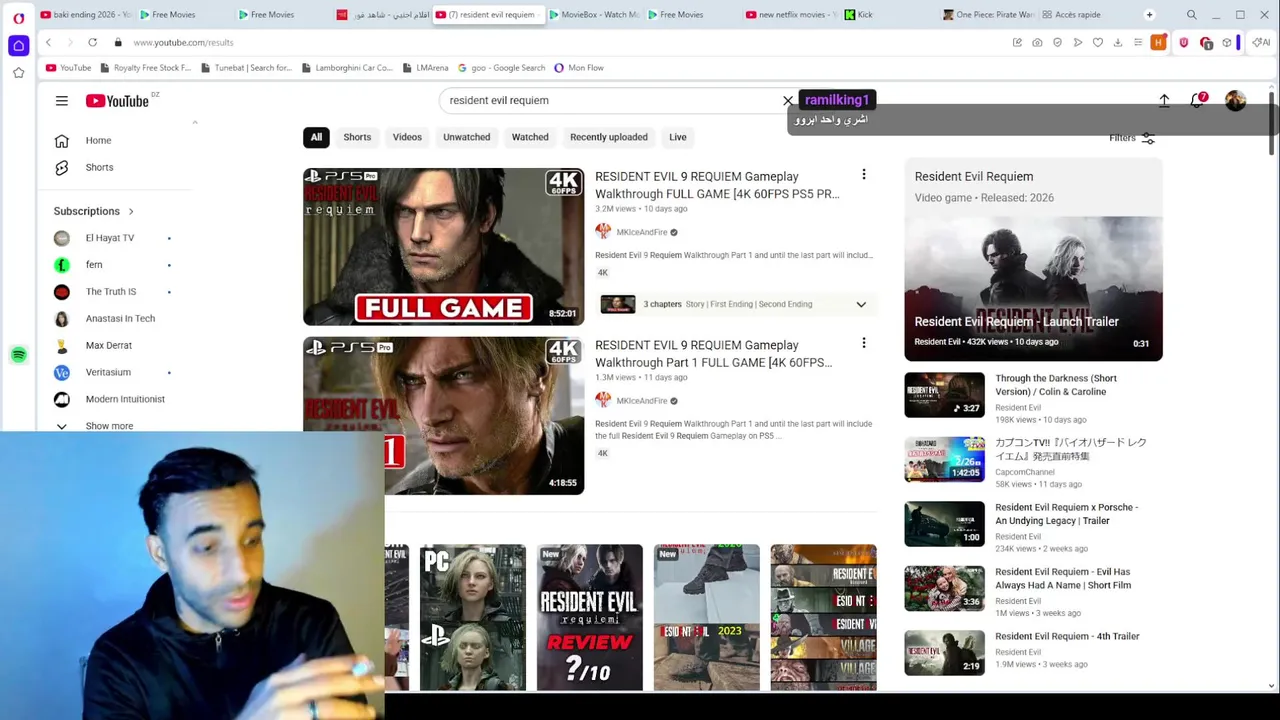Open the ad blocker shield extension icon

click(x=1183, y=42)
